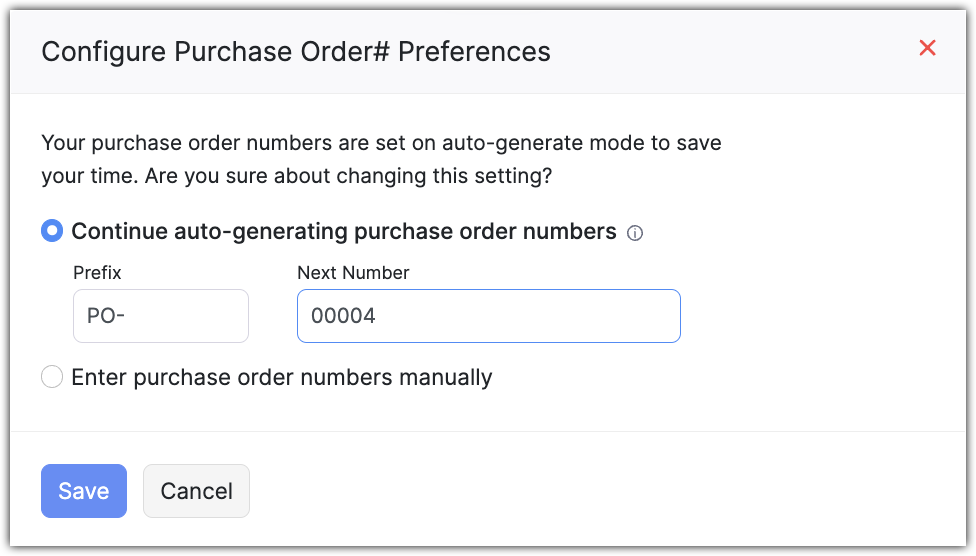Dismiss the preferences dialog via Cancel
This screenshot has width=976, height=556.
196,491
